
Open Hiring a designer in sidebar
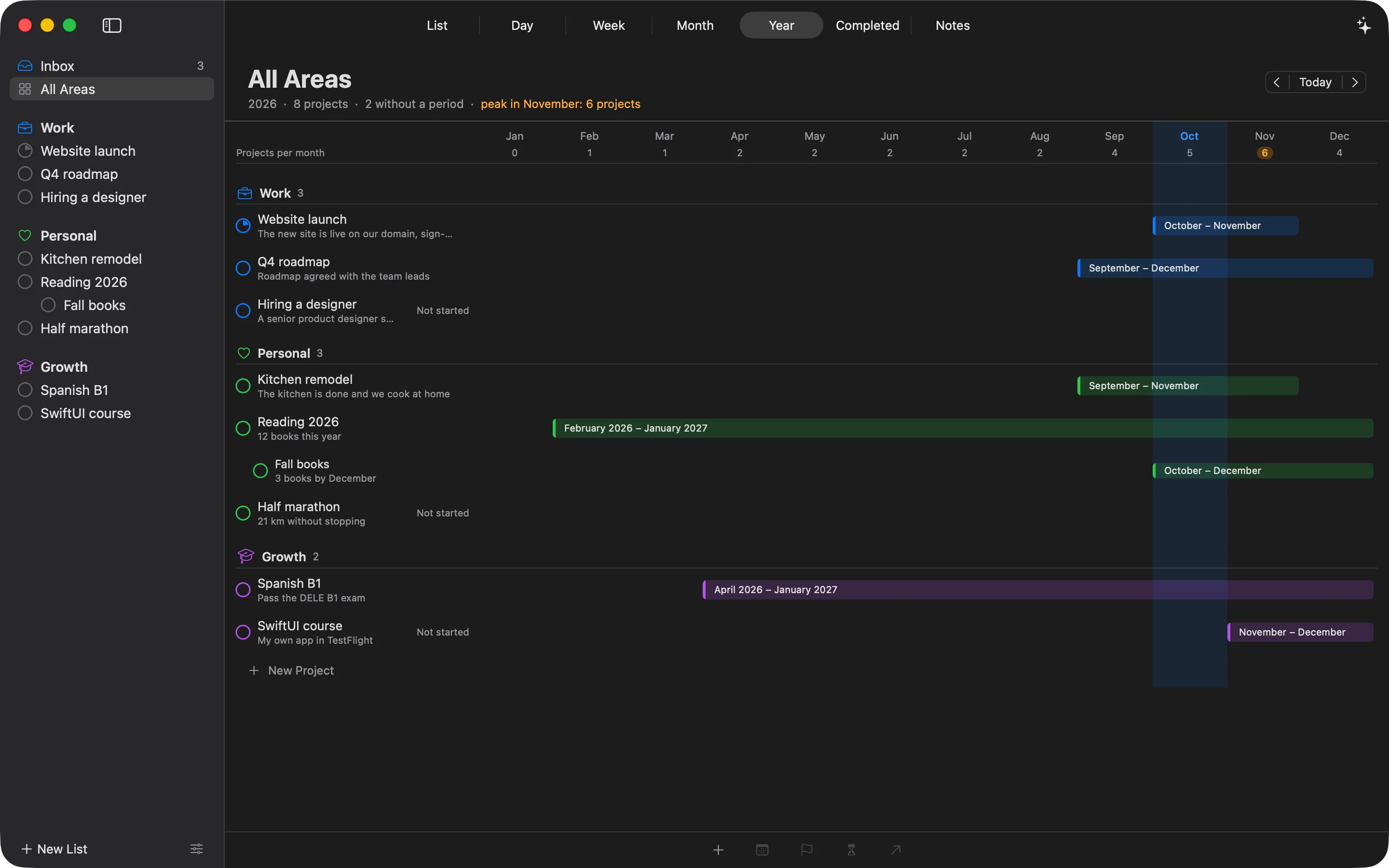(112, 197)
